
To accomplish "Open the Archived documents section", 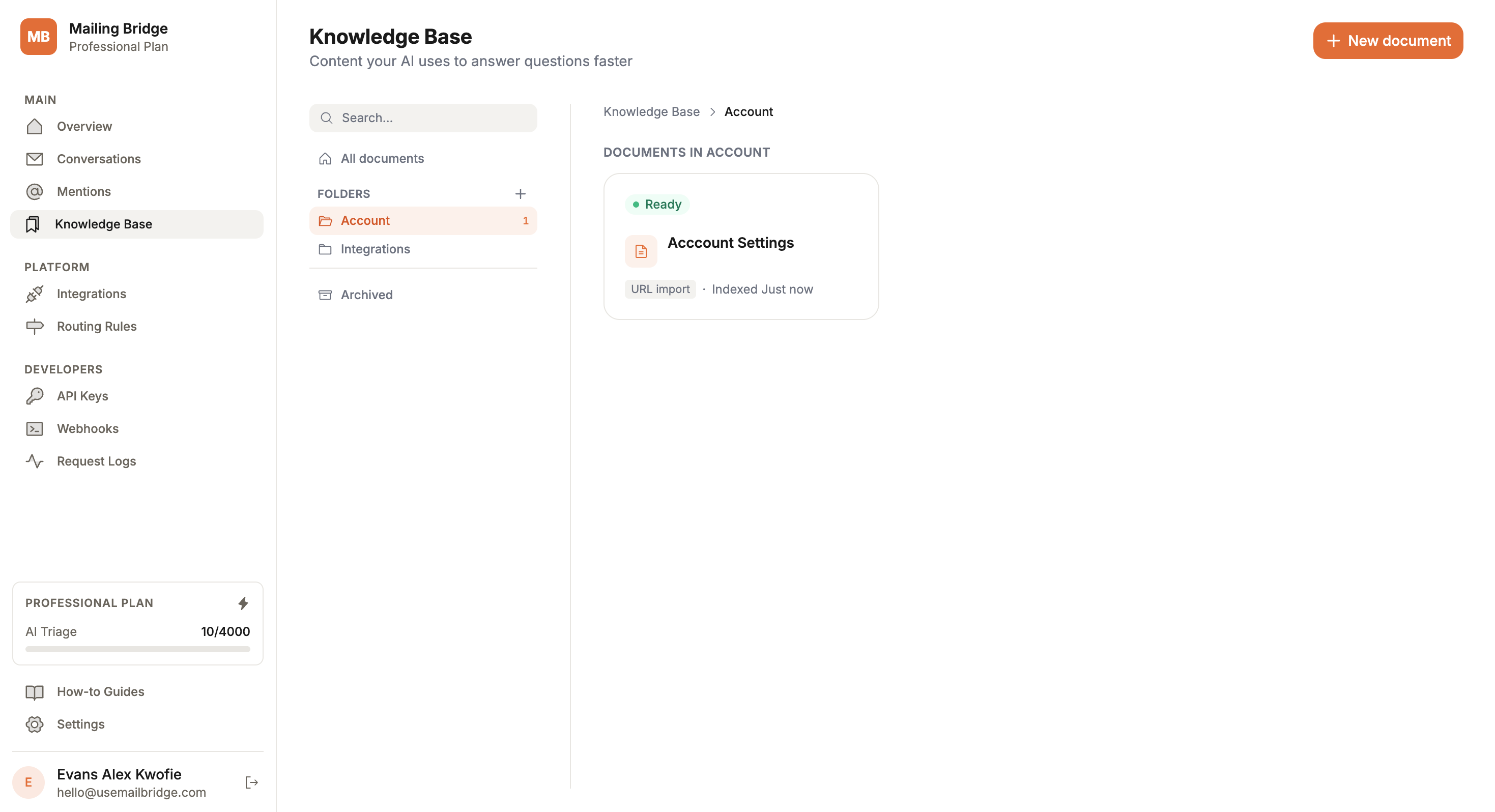I will (366, 294).
